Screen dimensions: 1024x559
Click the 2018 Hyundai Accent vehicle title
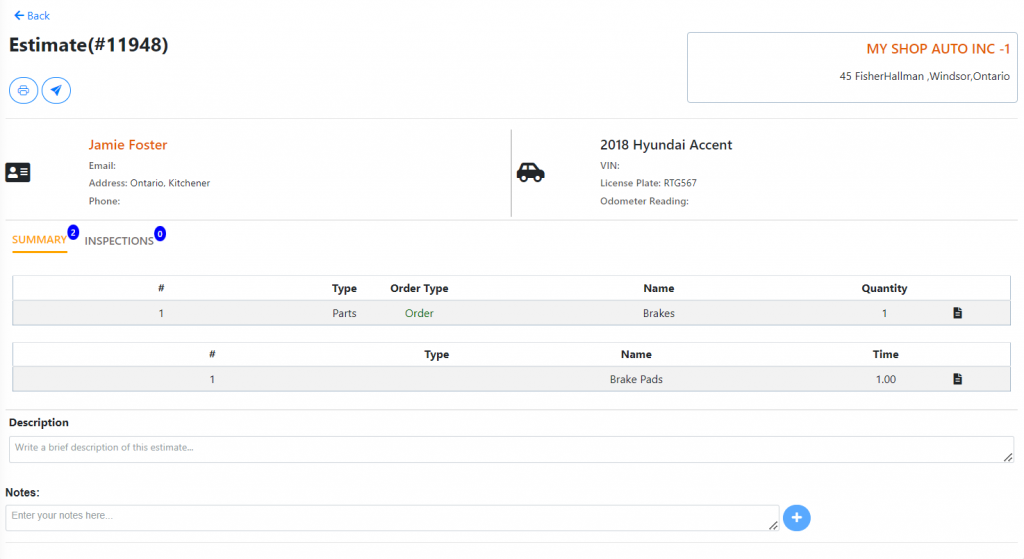tap(666, 145)
